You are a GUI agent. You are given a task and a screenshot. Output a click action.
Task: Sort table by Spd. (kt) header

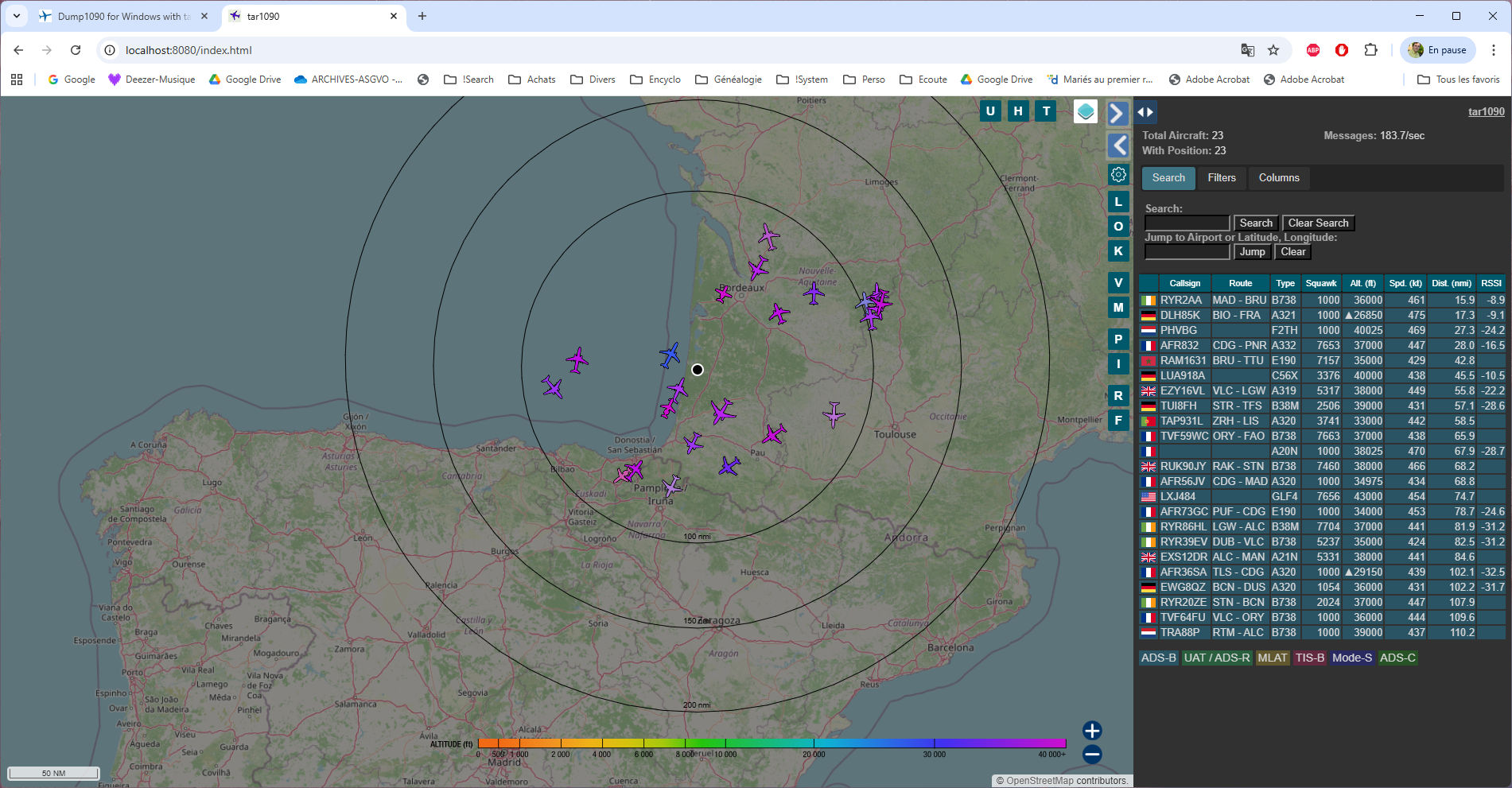point(1405,284)
